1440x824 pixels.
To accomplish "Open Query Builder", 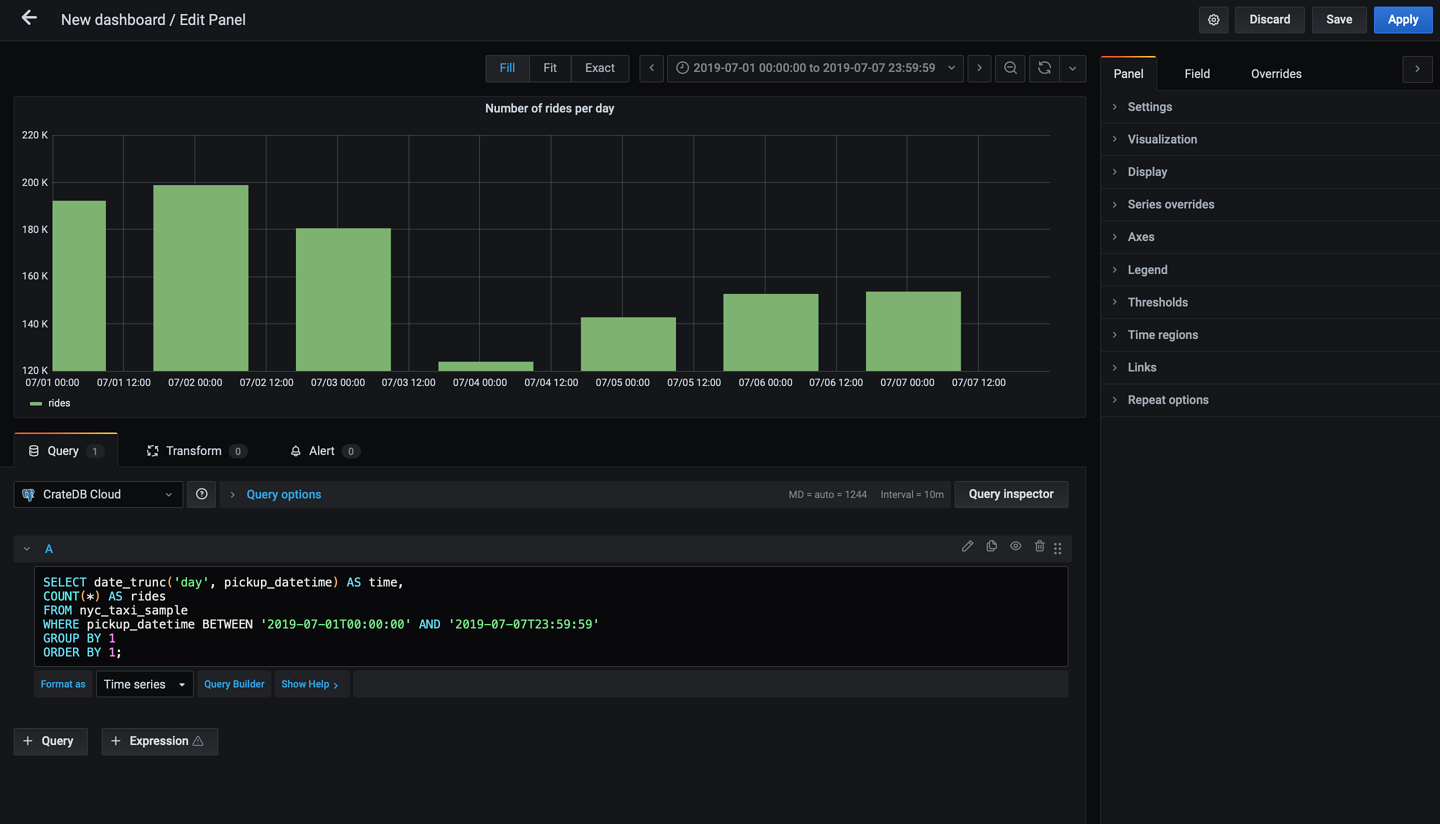I will [x=234, y=684].
